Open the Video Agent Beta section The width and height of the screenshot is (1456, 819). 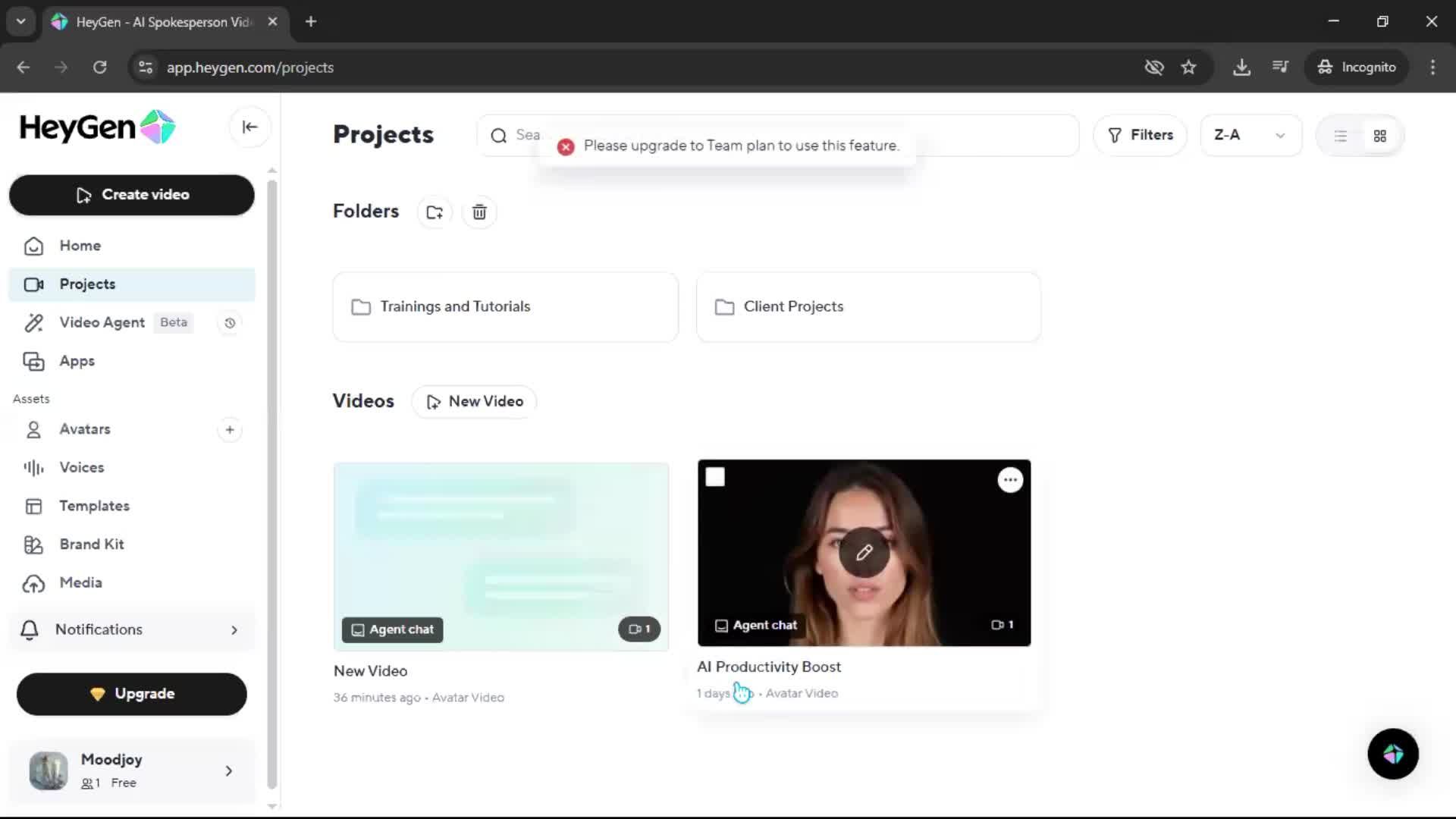(x=101, y=322)
